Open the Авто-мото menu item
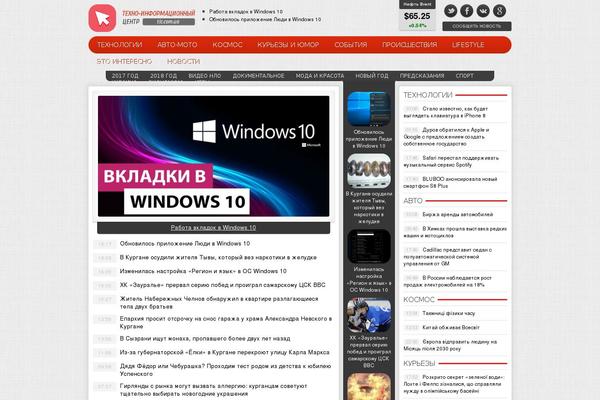 [x=177, y=45]
